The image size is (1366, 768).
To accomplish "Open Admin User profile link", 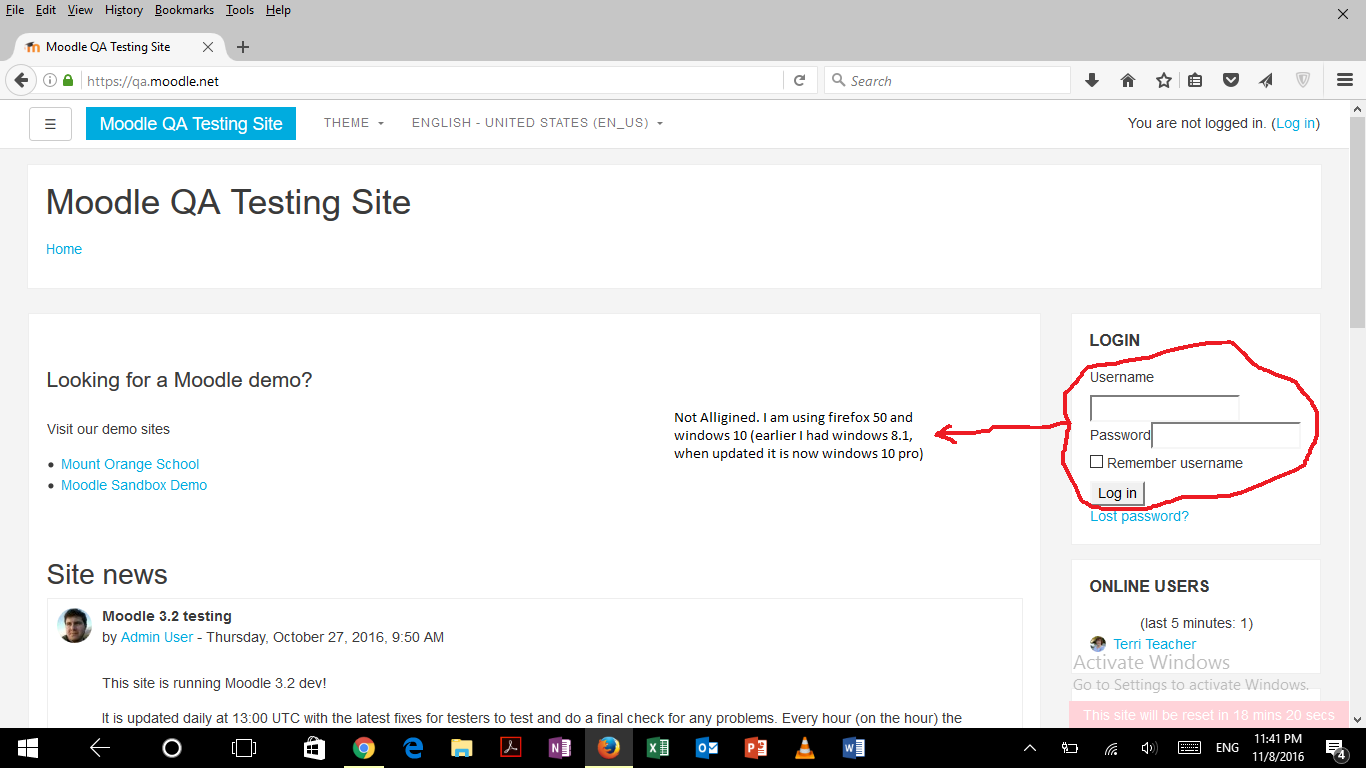I will tap(157, 637).
